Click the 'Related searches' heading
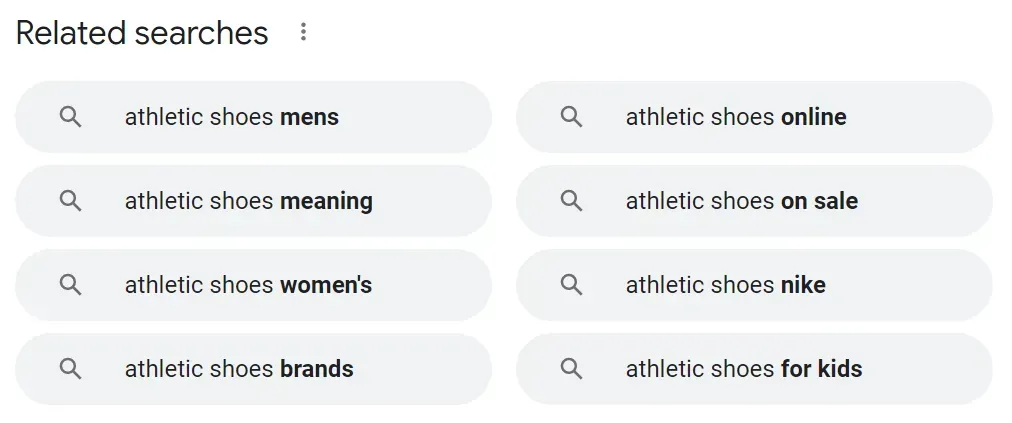This screenshot has height=423, width=1012. [x=142, y=33]
